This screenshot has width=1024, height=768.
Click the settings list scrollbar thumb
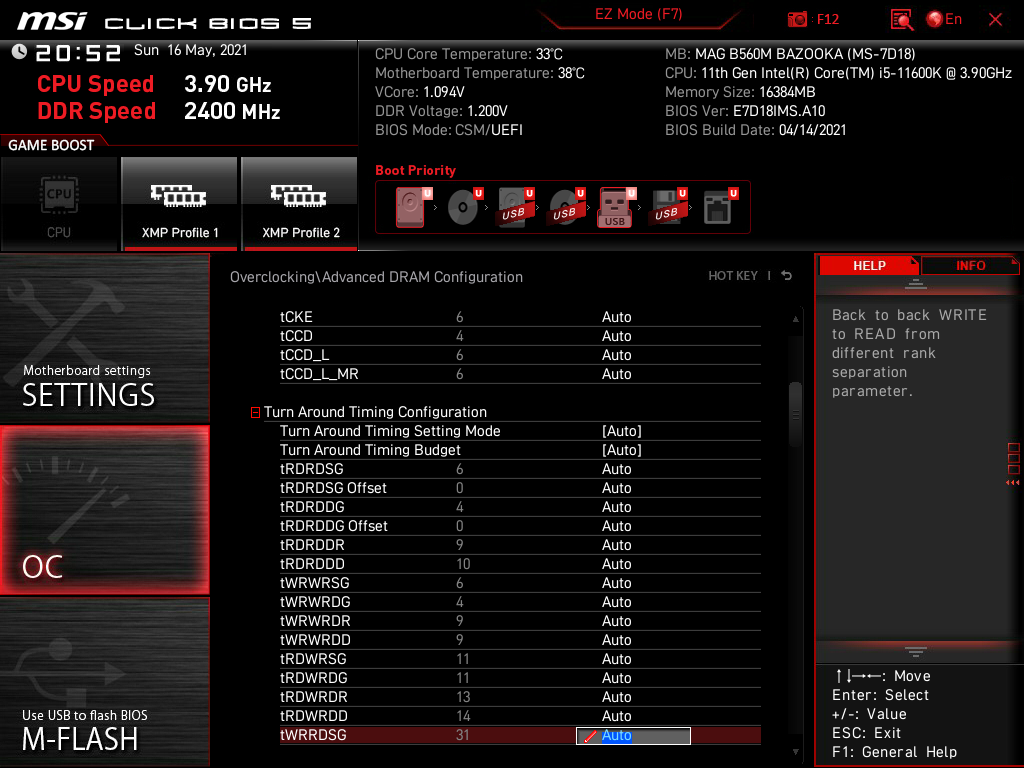pyautogui.click(x=795, y=414)
